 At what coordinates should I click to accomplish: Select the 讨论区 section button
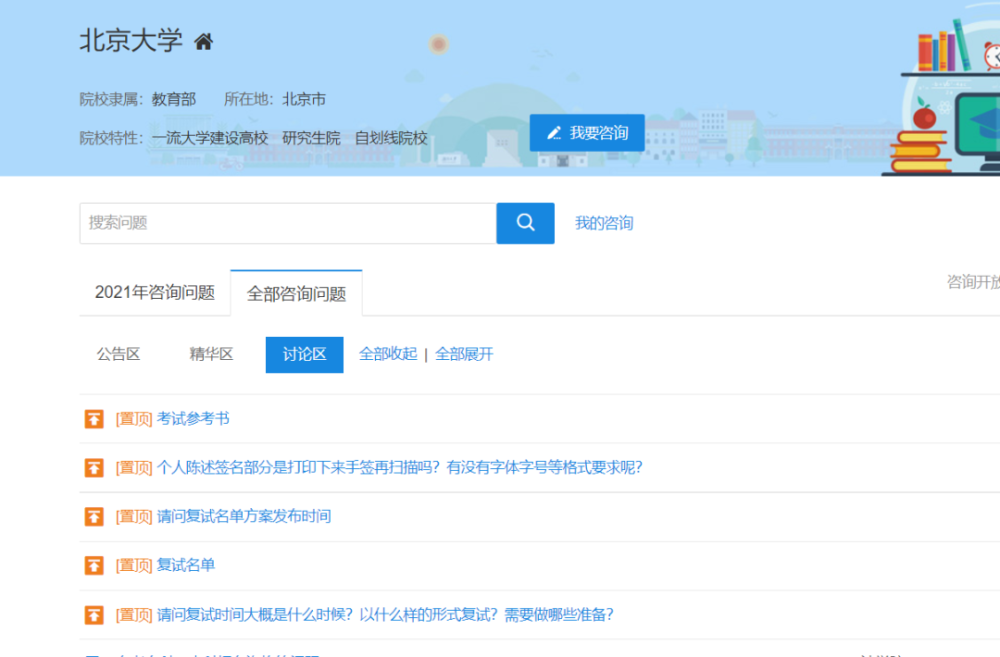coord(304,355)
